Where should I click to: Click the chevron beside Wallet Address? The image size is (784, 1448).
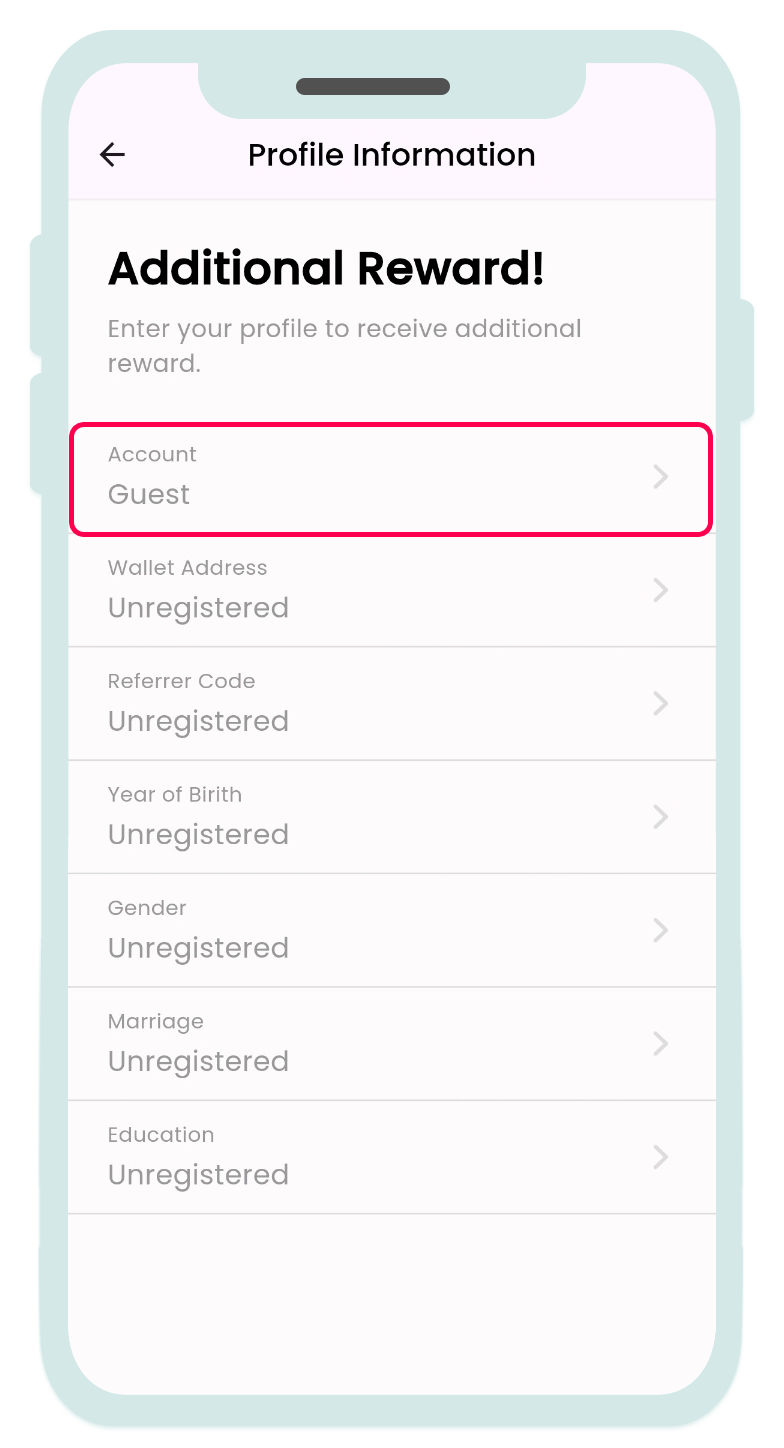660,590
